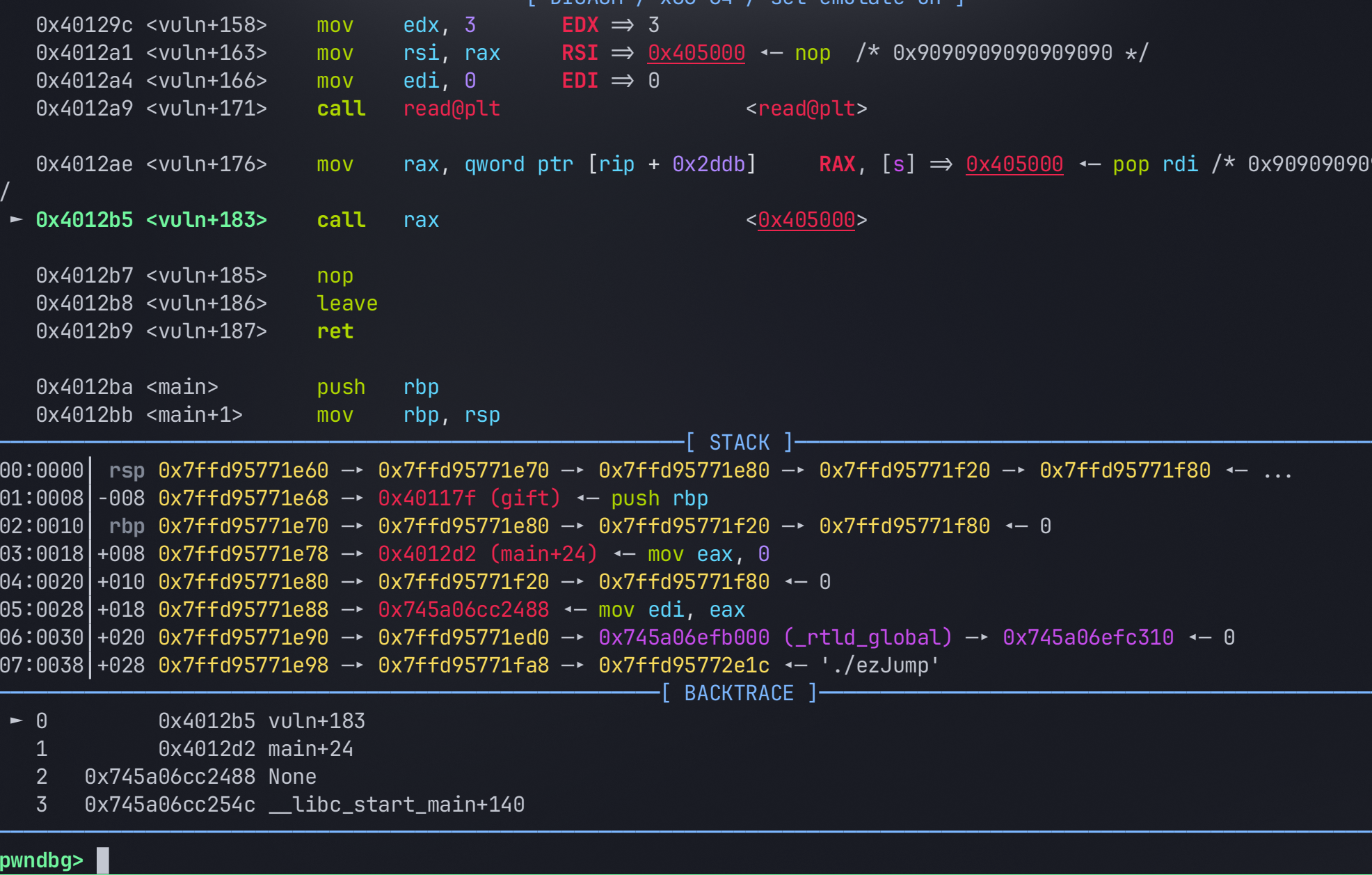
Task: Click the STACK section header
Action: click(x=739, y=443)
